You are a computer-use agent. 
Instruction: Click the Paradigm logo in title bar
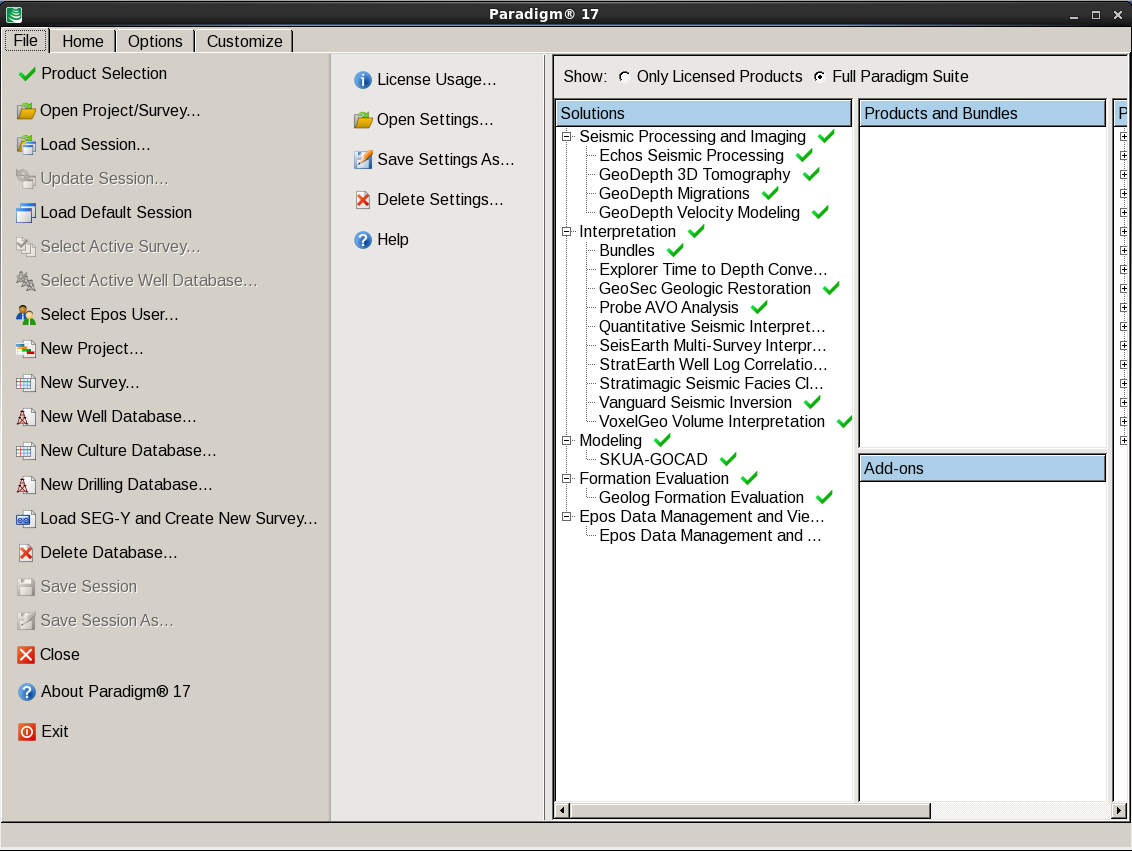[14, 14]
